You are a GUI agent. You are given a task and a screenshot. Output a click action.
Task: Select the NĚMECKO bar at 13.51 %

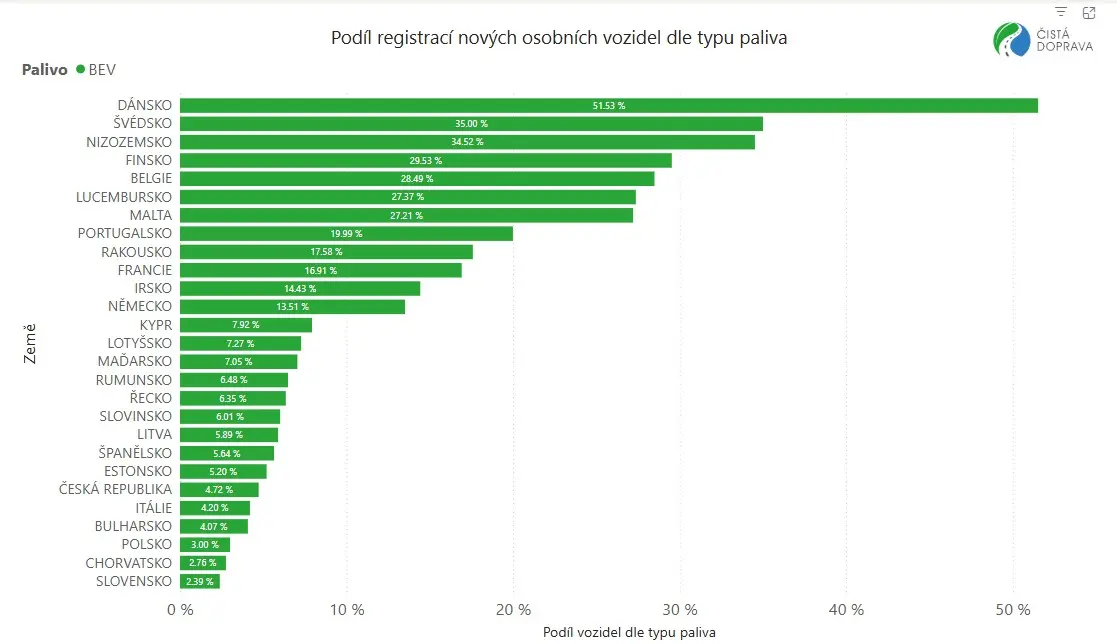(x=293, y=306)
